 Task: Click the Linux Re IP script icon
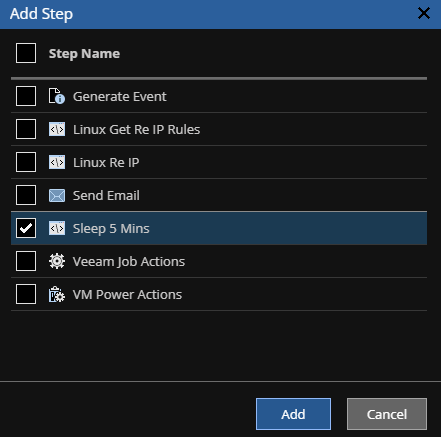coord(57,162)
